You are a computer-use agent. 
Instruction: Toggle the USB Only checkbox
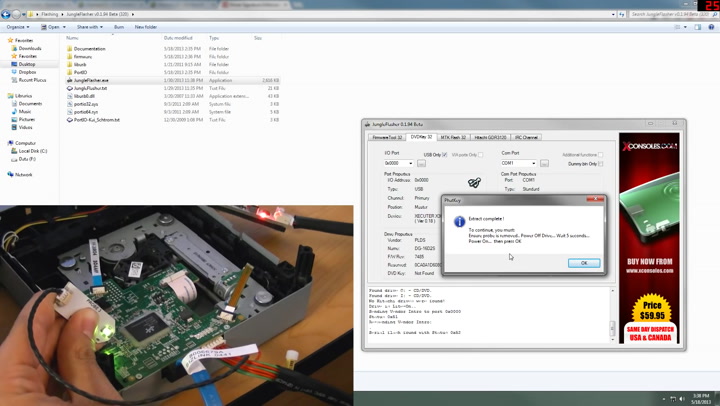point(445,155)
